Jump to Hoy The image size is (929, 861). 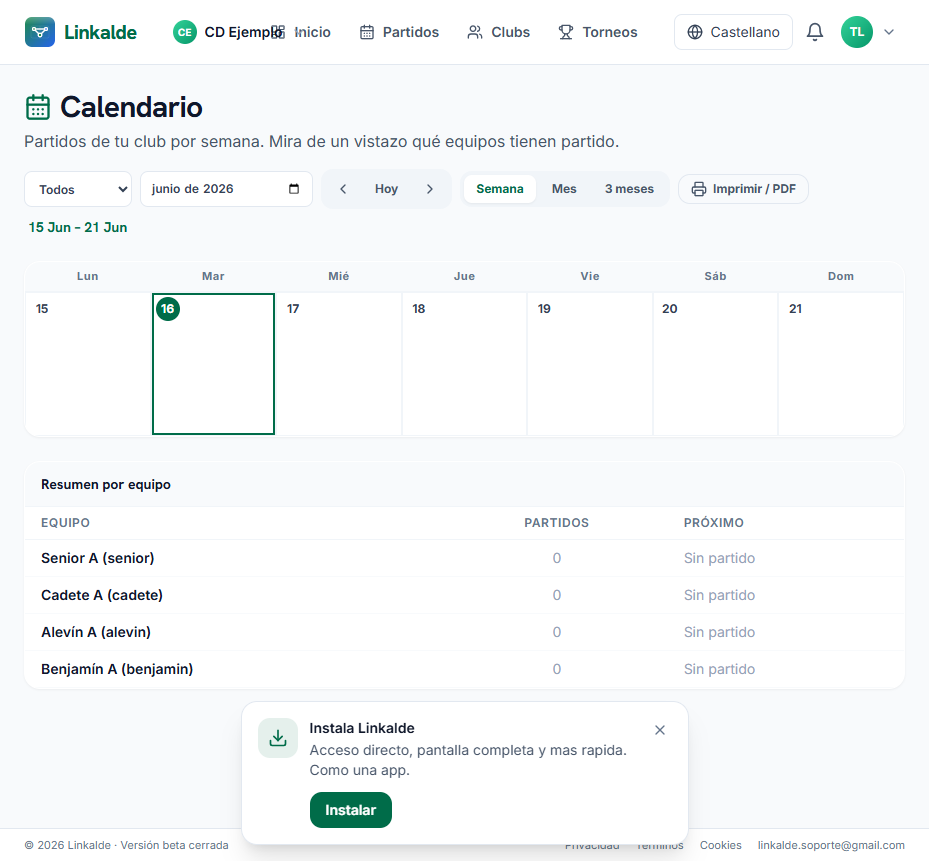tap(386, 189)
